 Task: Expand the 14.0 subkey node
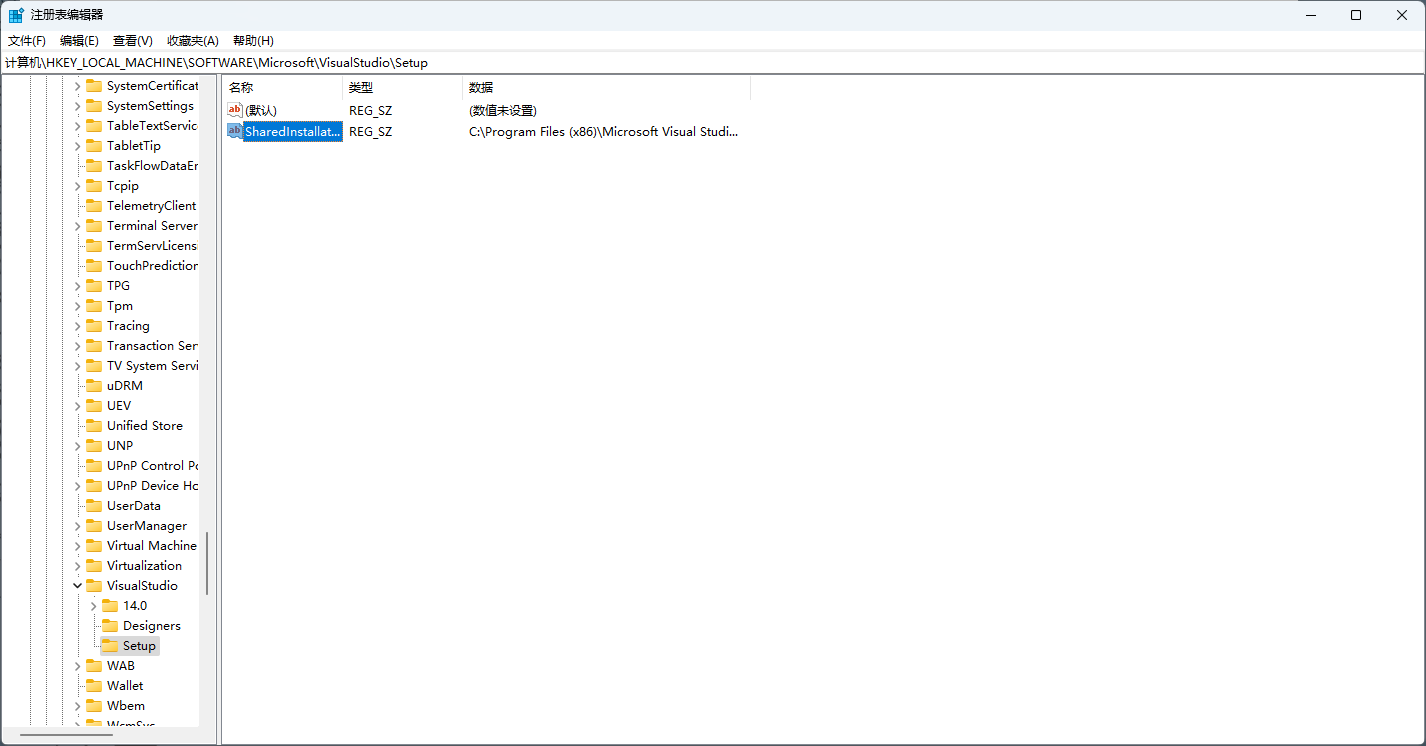[x=93, y=606]
